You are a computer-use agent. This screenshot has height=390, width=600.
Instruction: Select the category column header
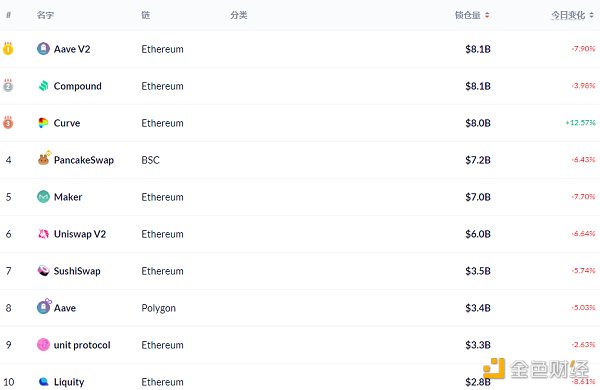pos(239,15)
